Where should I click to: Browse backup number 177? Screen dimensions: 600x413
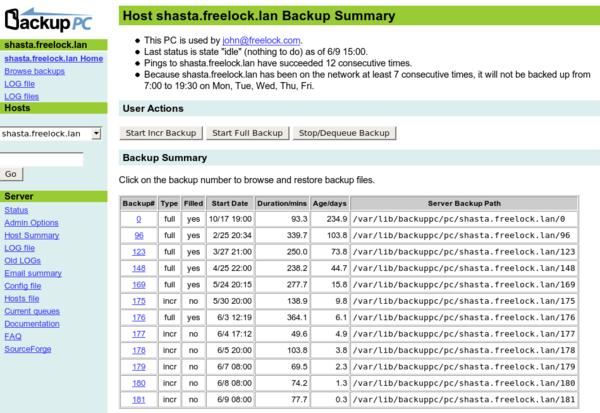click(139, 334)
